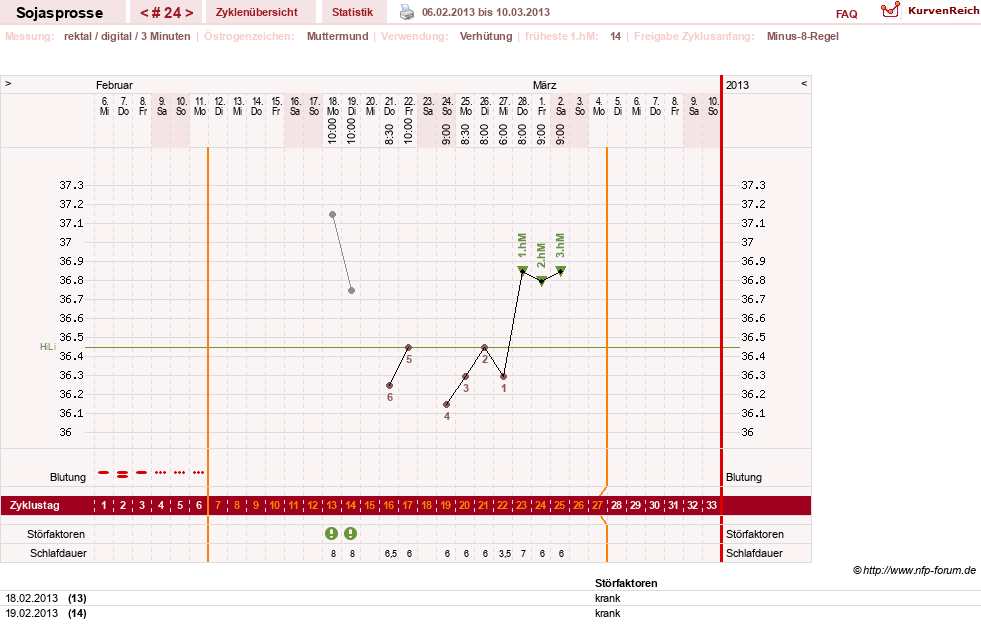Screen dimensions: 981x642
Task: Click temperature point labeled 2
Action: (x=484, y=347)
